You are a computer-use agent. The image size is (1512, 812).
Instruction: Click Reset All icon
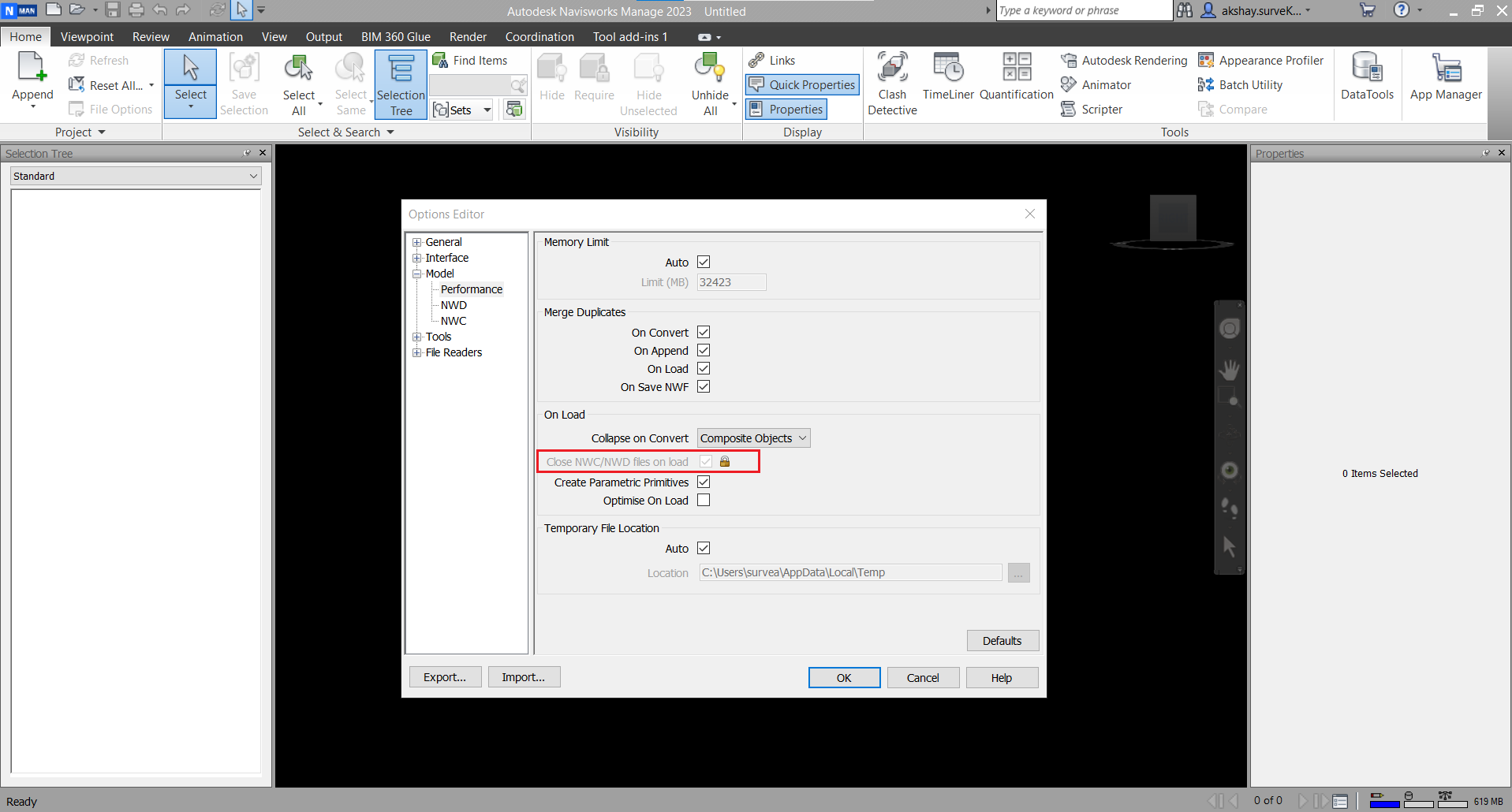click(x=77, y=84)
